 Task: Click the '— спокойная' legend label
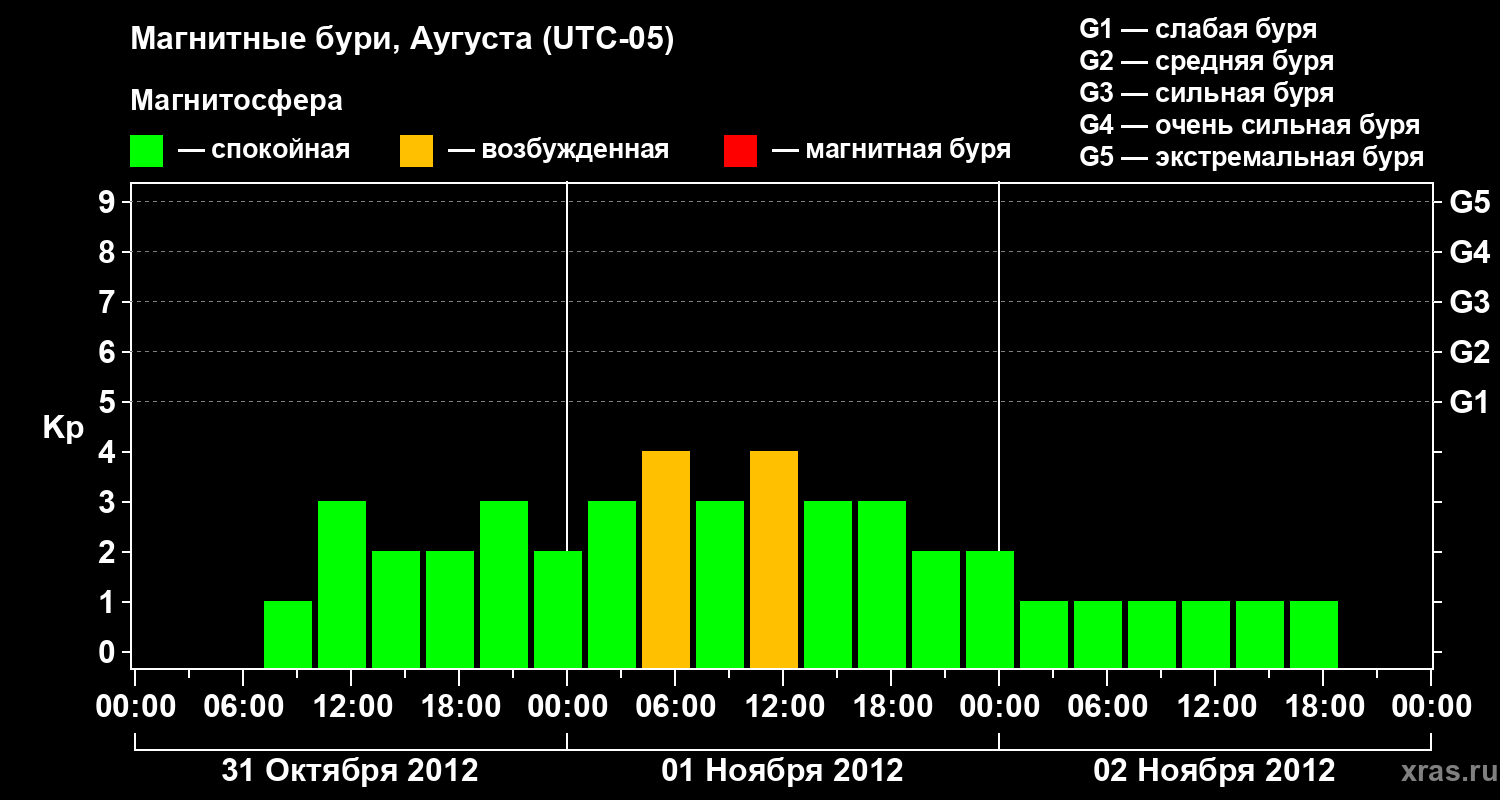264,150
